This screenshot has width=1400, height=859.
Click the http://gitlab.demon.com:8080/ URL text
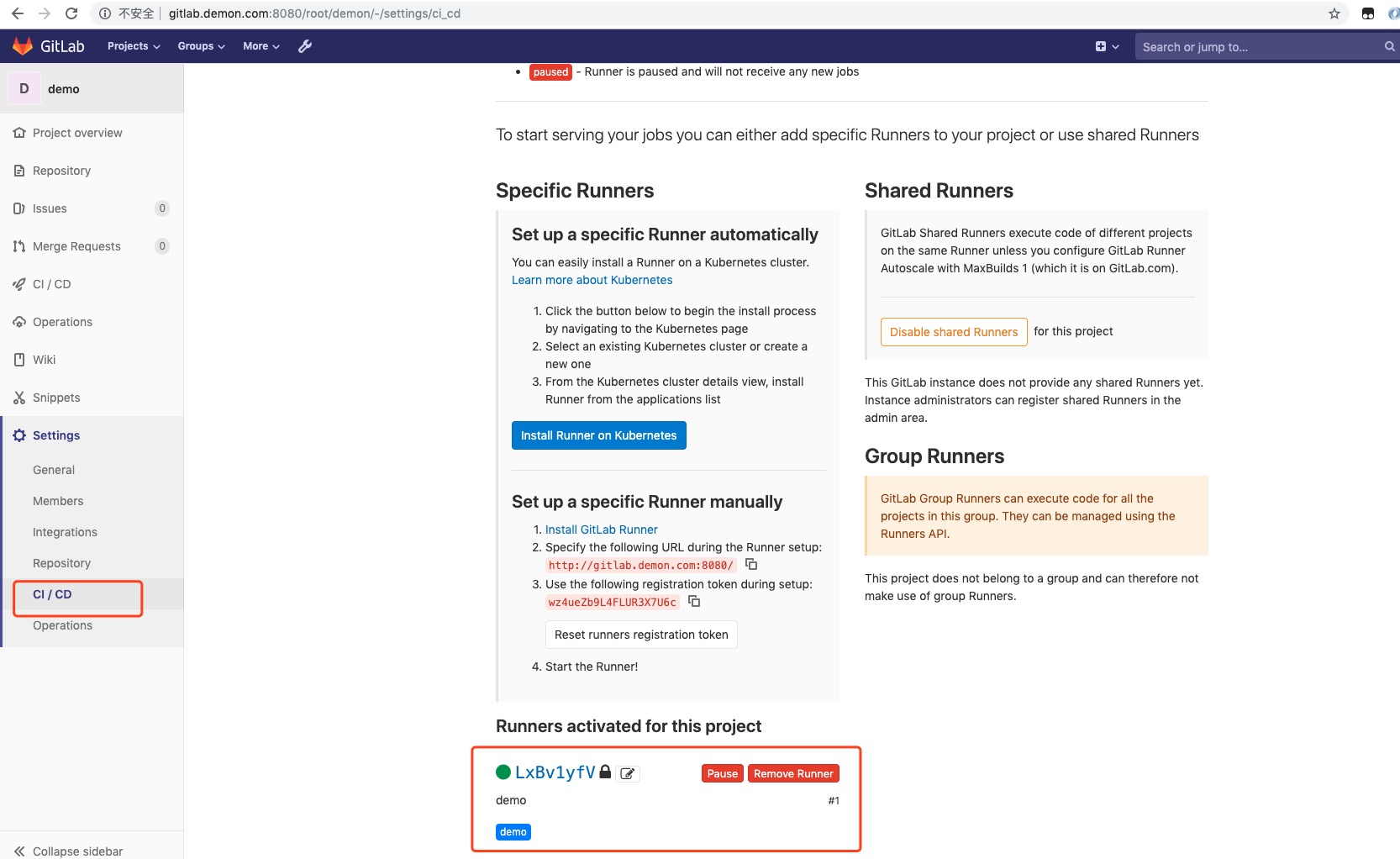click(641, 566)
